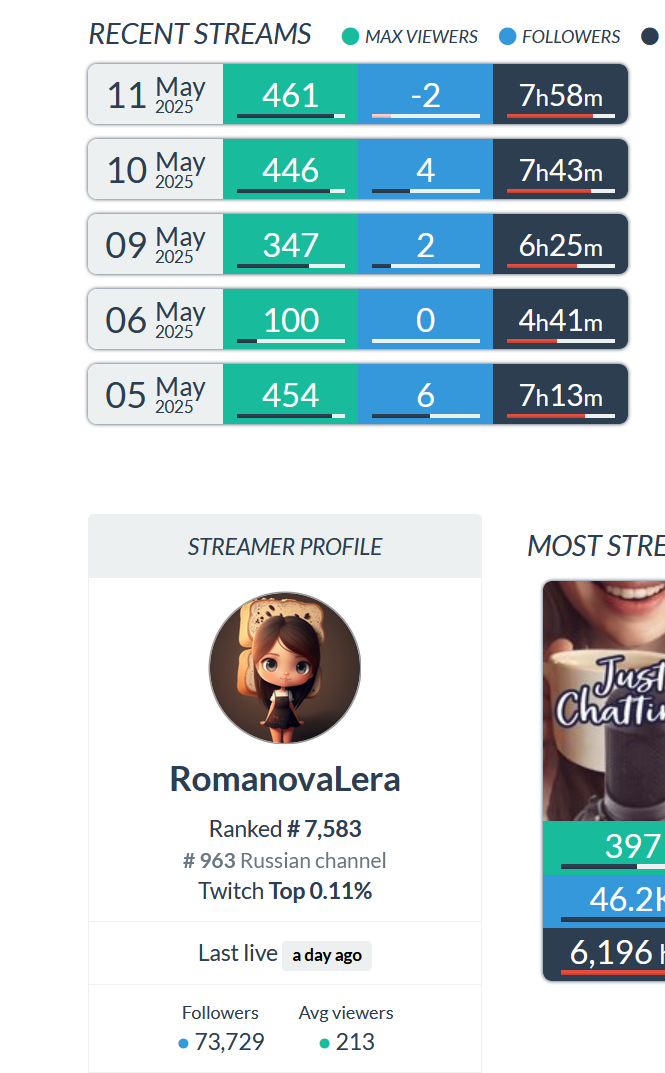Open the 10 May 2025 stream date
Image resolution: width=665 pixels, height=1073 pixels.
tap(155, 169)
